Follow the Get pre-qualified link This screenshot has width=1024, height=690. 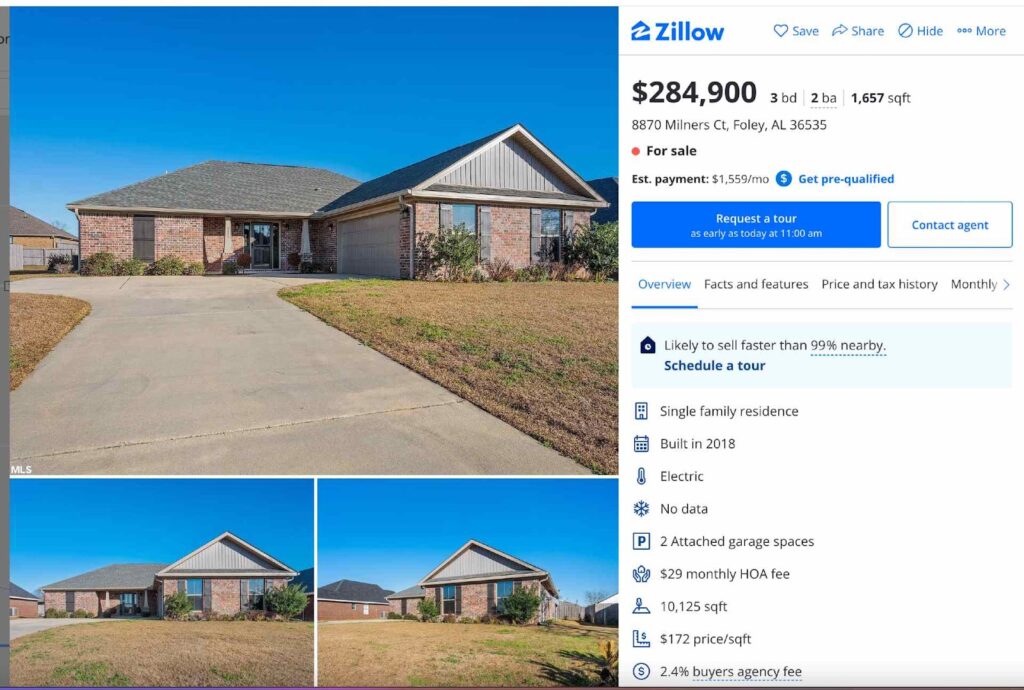click(x=846, y=179)
